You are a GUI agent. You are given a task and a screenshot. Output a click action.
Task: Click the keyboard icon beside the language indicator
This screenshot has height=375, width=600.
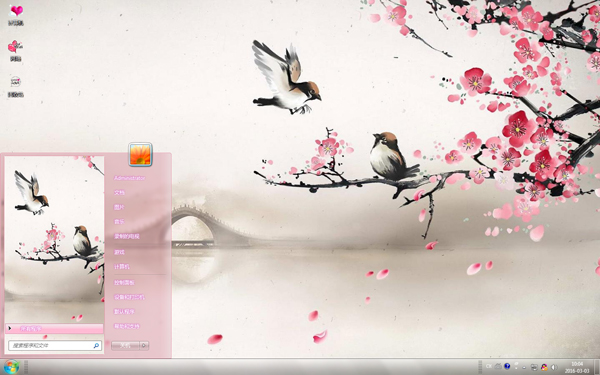(498, 366)
